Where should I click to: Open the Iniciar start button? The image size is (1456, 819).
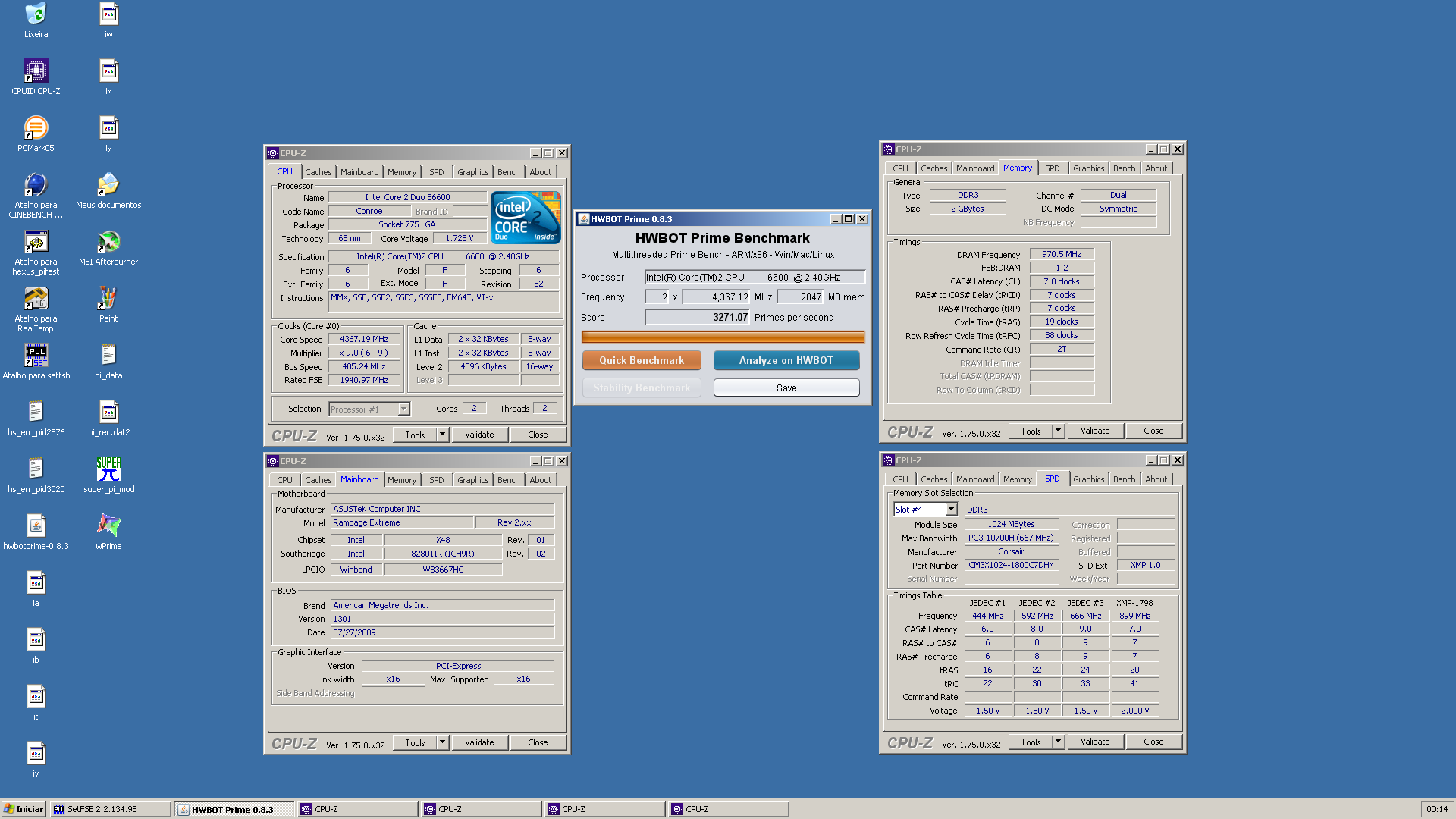coord(24,809)
